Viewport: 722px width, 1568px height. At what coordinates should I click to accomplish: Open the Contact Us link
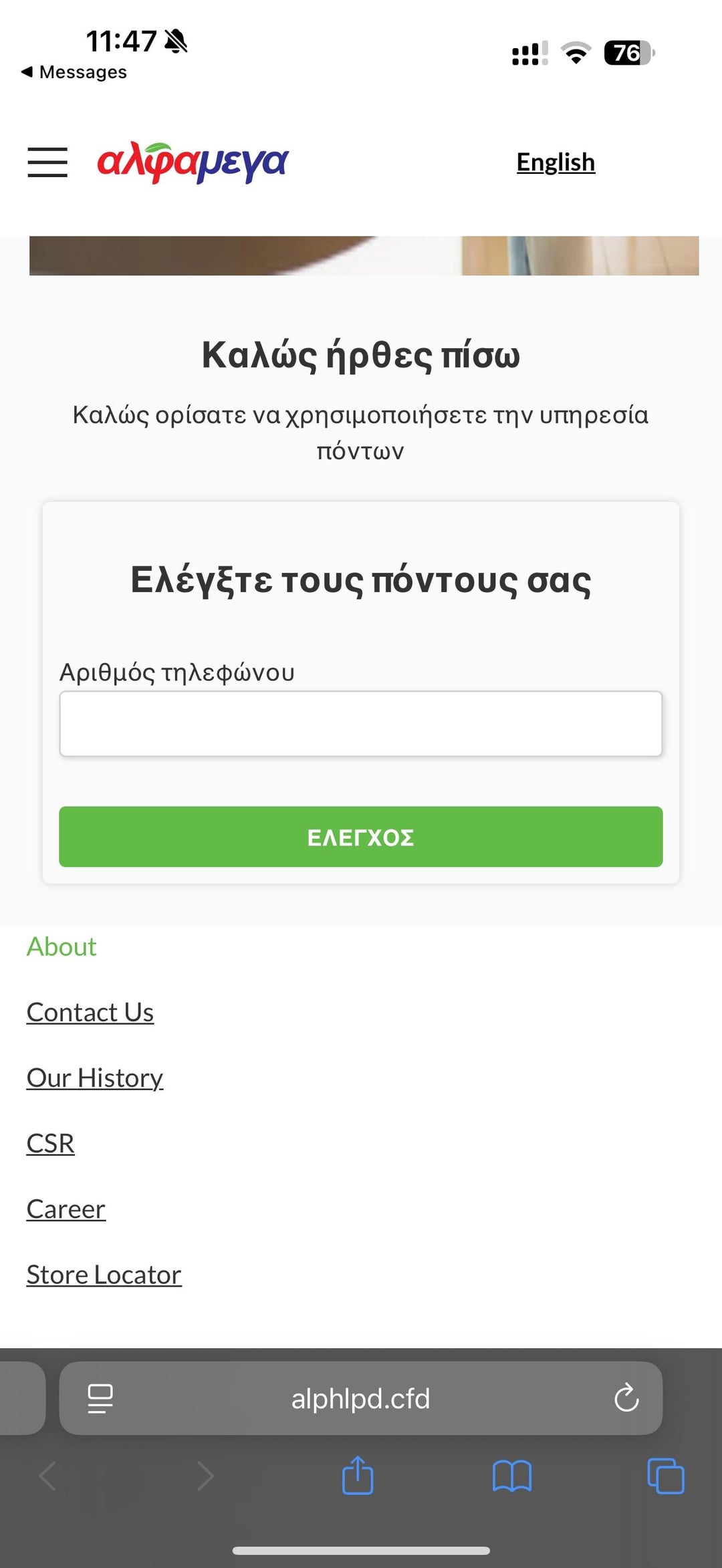click(90, 1013)
